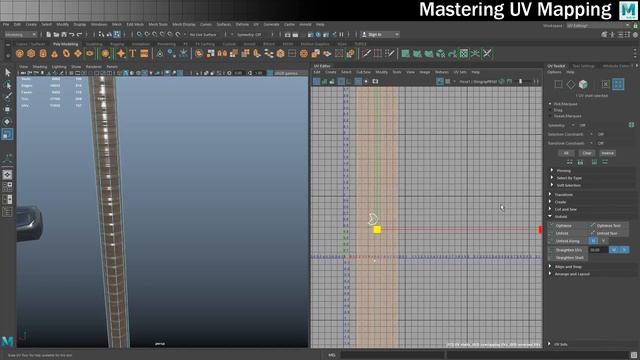640x360 pixels.
Task: Activate the Scale tool in toolbox
Action: [7, 134]
